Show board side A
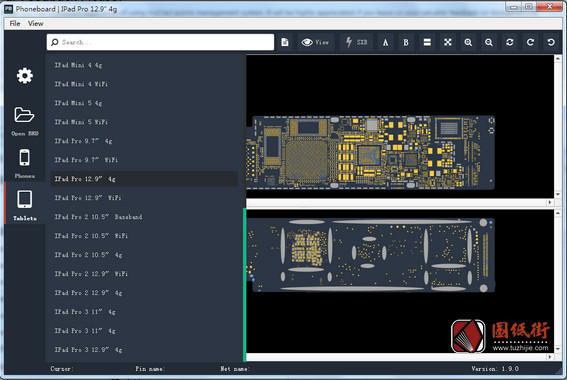This screenshot has width=567, height=380. 385,43
